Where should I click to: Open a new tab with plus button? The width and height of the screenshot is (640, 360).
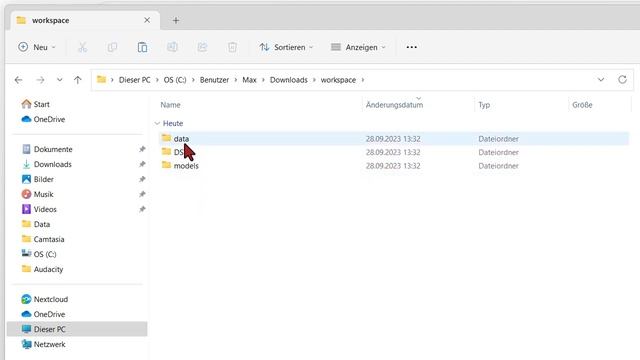pos(176,20)
